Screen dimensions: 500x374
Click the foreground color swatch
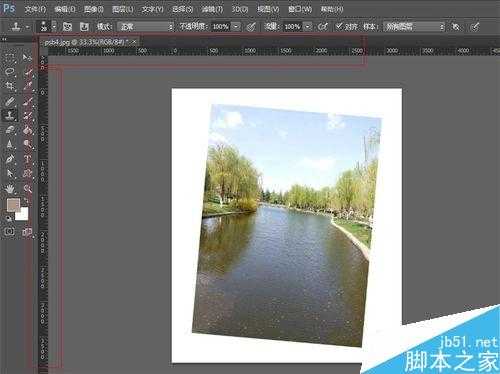[14, 205]
